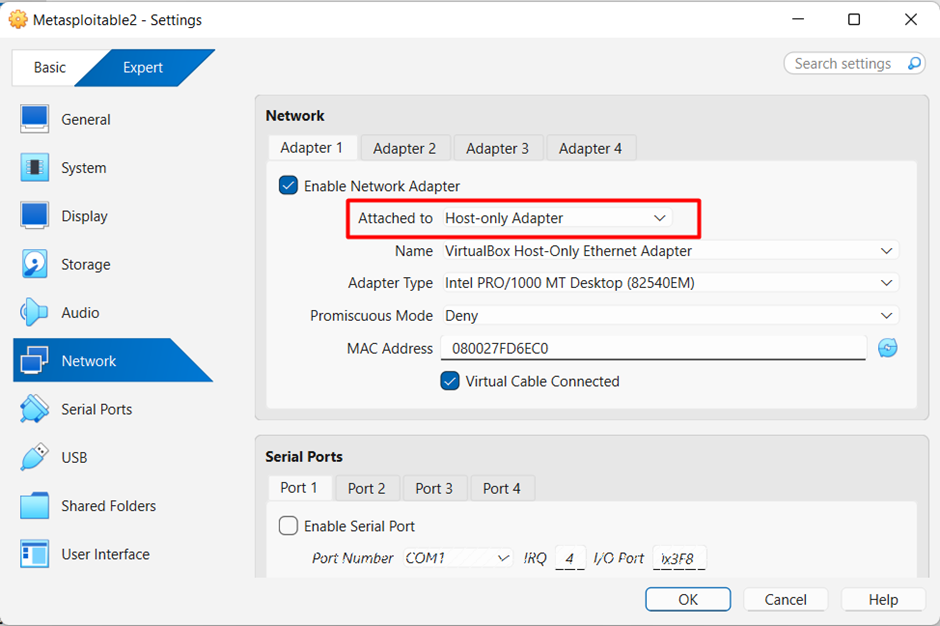Expand the Adapter Type dropdown

coord(670,283)
